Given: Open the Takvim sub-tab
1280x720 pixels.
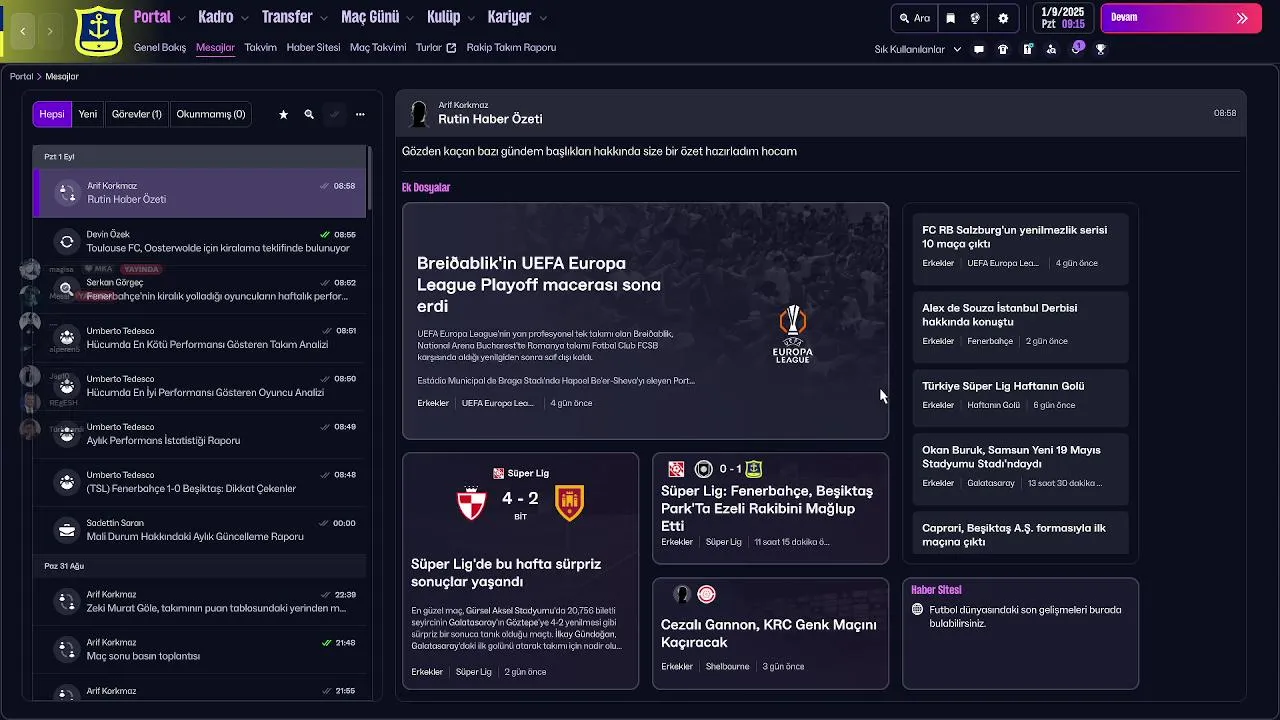Looking at the screenshot, I should [260, 47].
